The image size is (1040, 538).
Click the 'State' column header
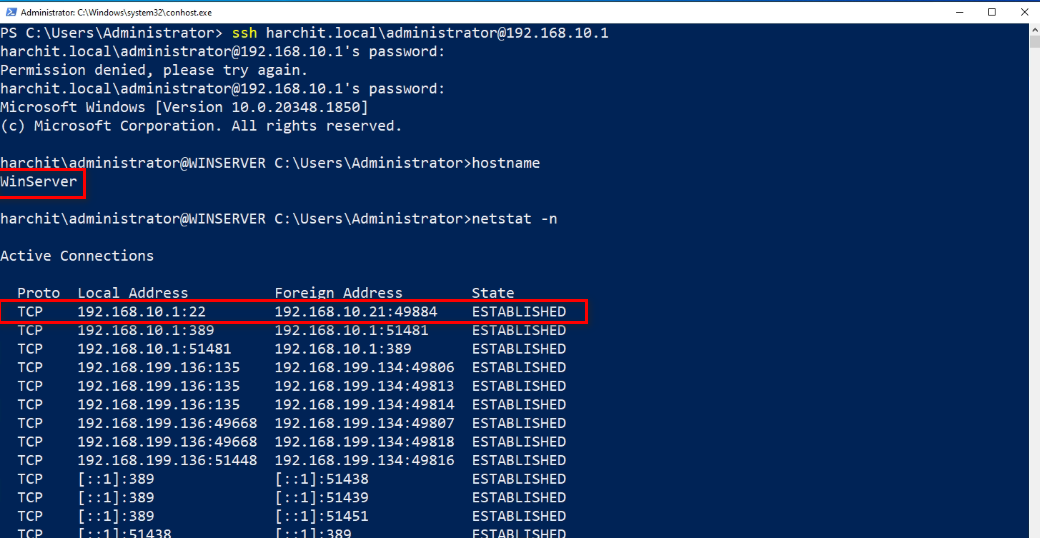[493, 293]
